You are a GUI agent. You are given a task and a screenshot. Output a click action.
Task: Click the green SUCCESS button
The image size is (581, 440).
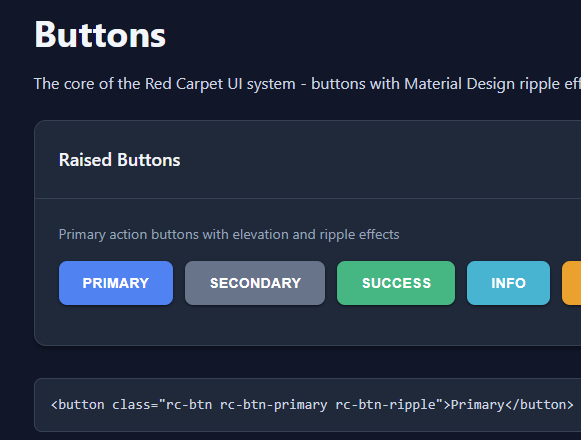click(396, 283)
